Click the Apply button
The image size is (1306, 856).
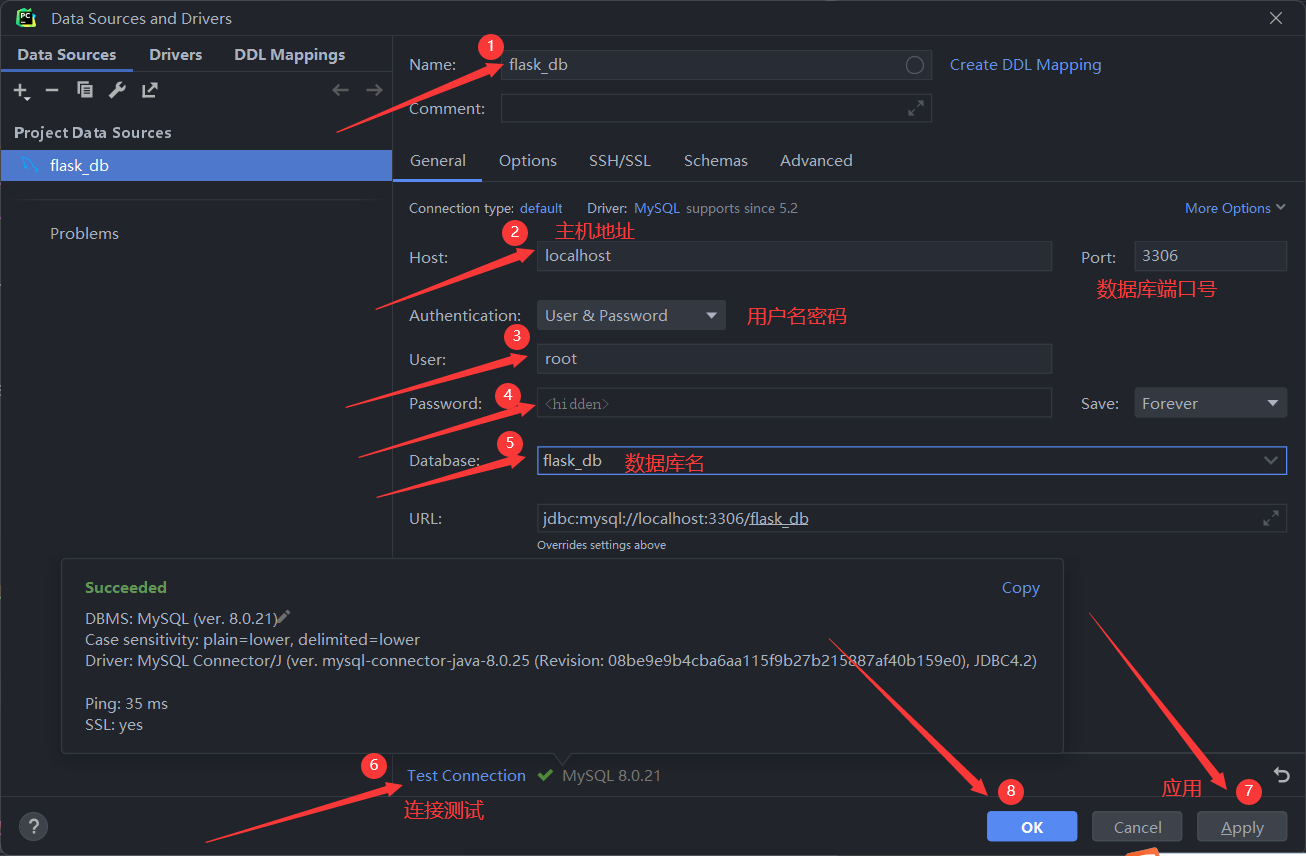click(x=1242, y=827)
